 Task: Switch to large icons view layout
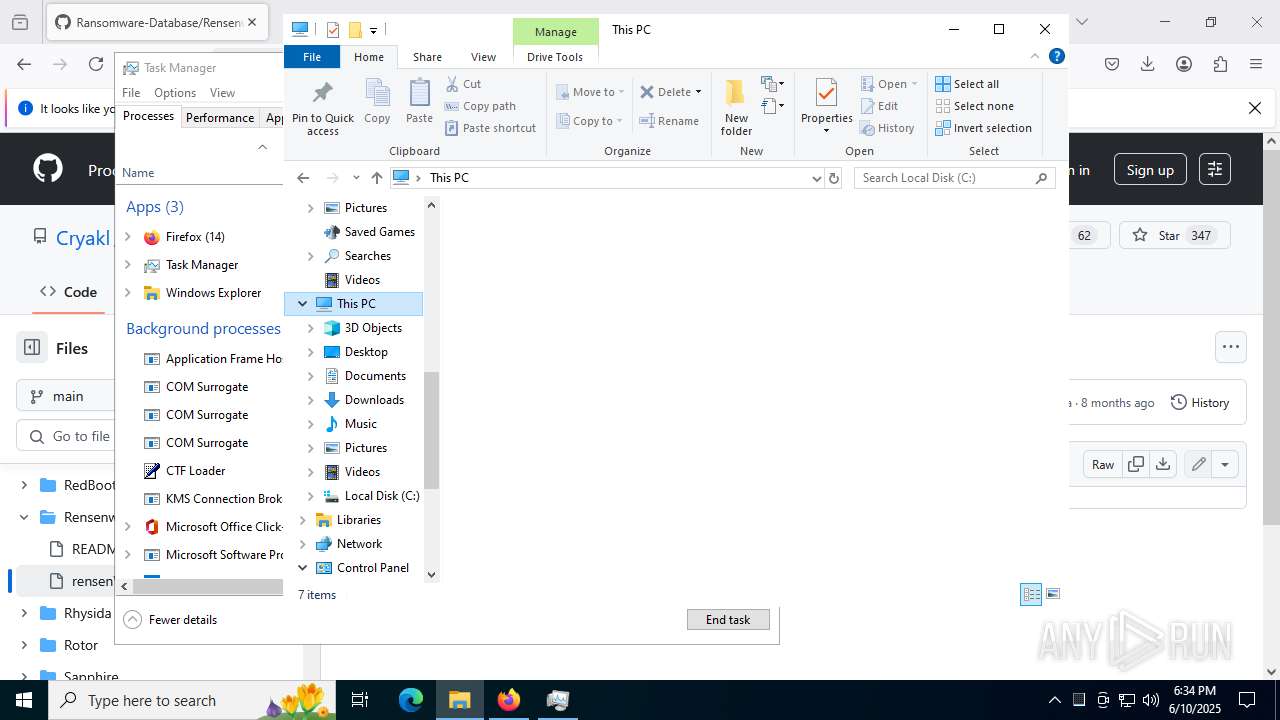pyautogui.click(x=1052, y=594)
